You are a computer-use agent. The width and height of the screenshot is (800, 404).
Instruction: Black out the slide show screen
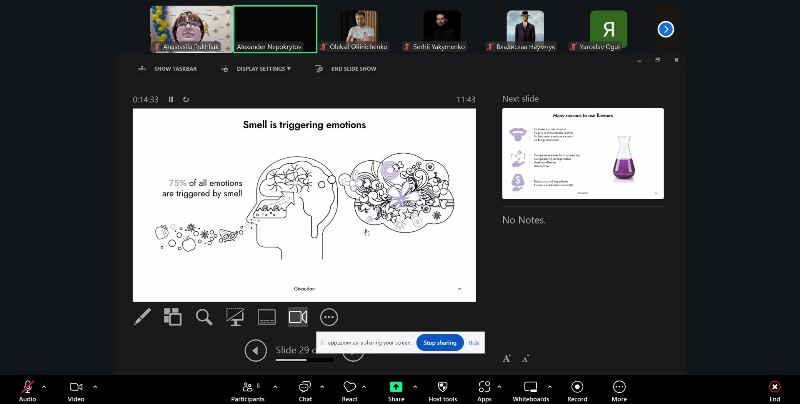pyautogui.click(x=235, y=317)
